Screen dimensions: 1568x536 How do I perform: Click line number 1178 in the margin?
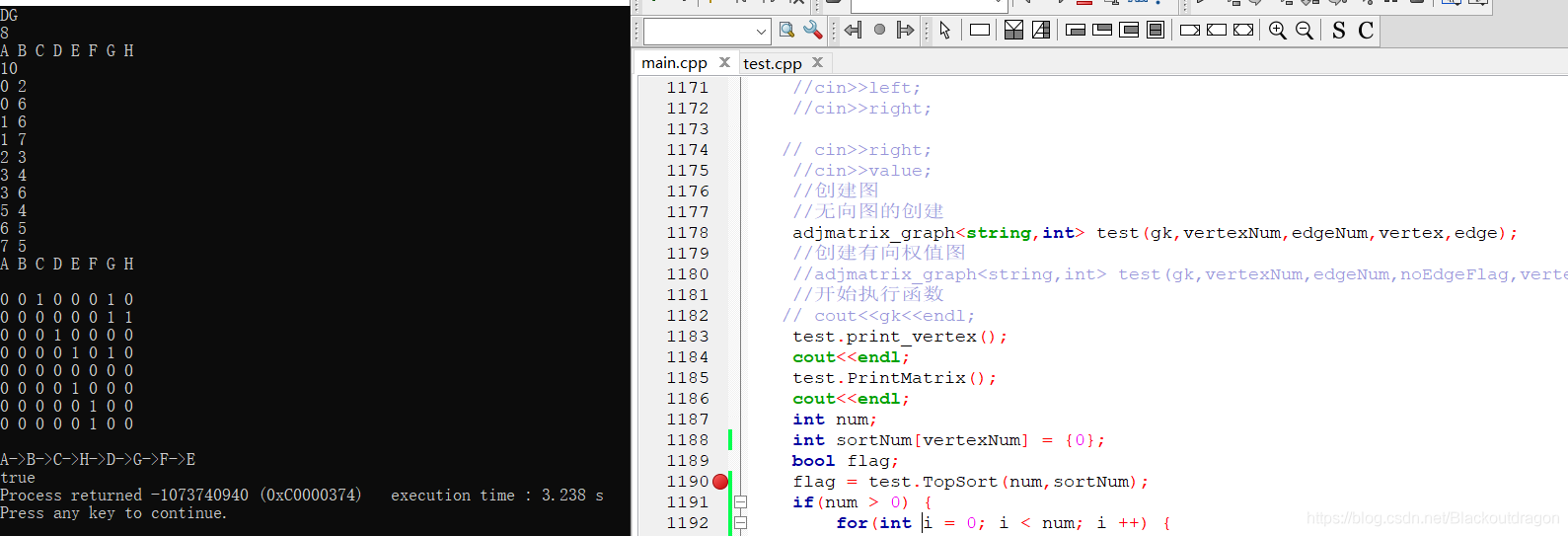tap(687, 233)
